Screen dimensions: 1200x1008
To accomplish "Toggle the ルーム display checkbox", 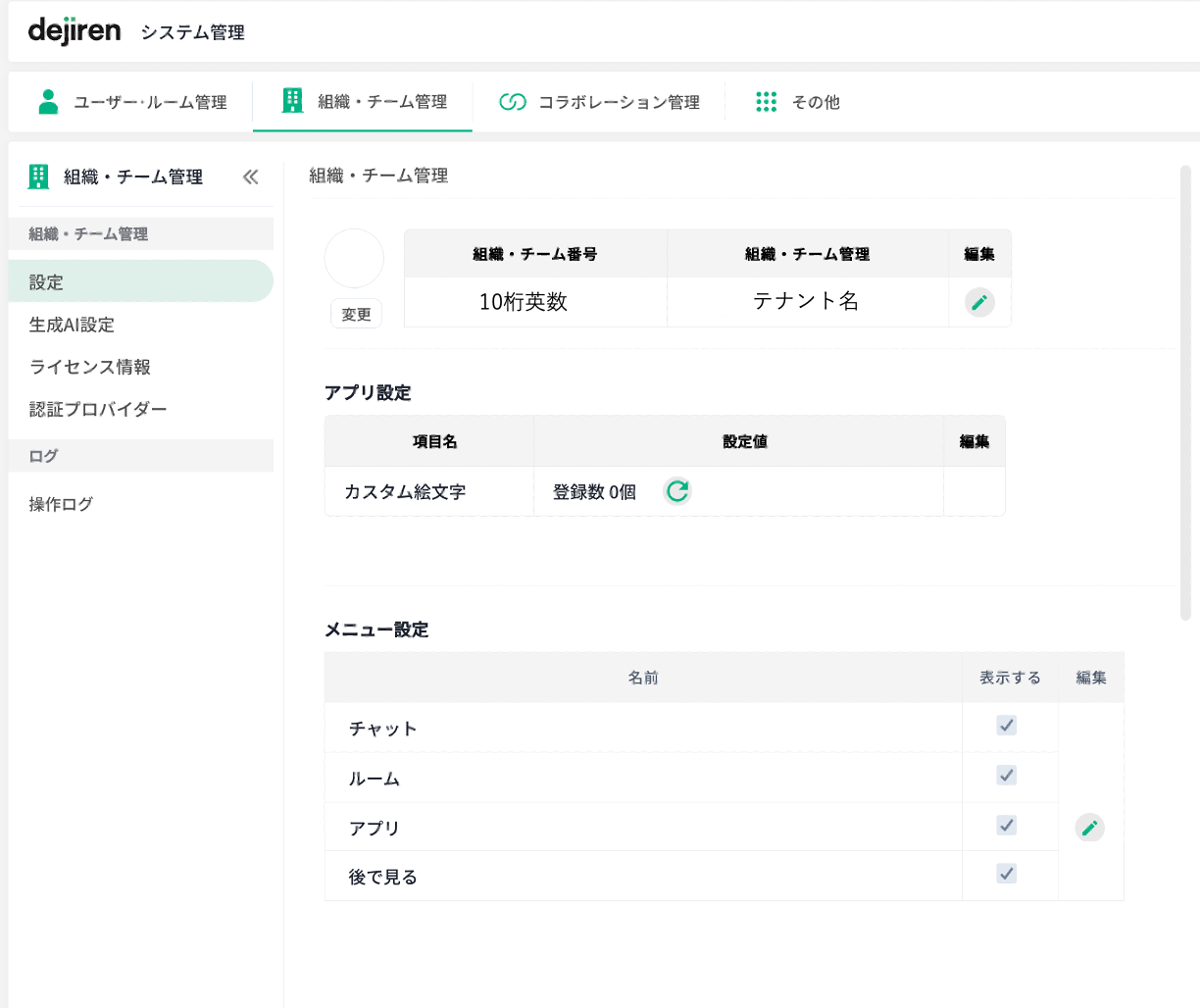I will tap(1006, 776).
